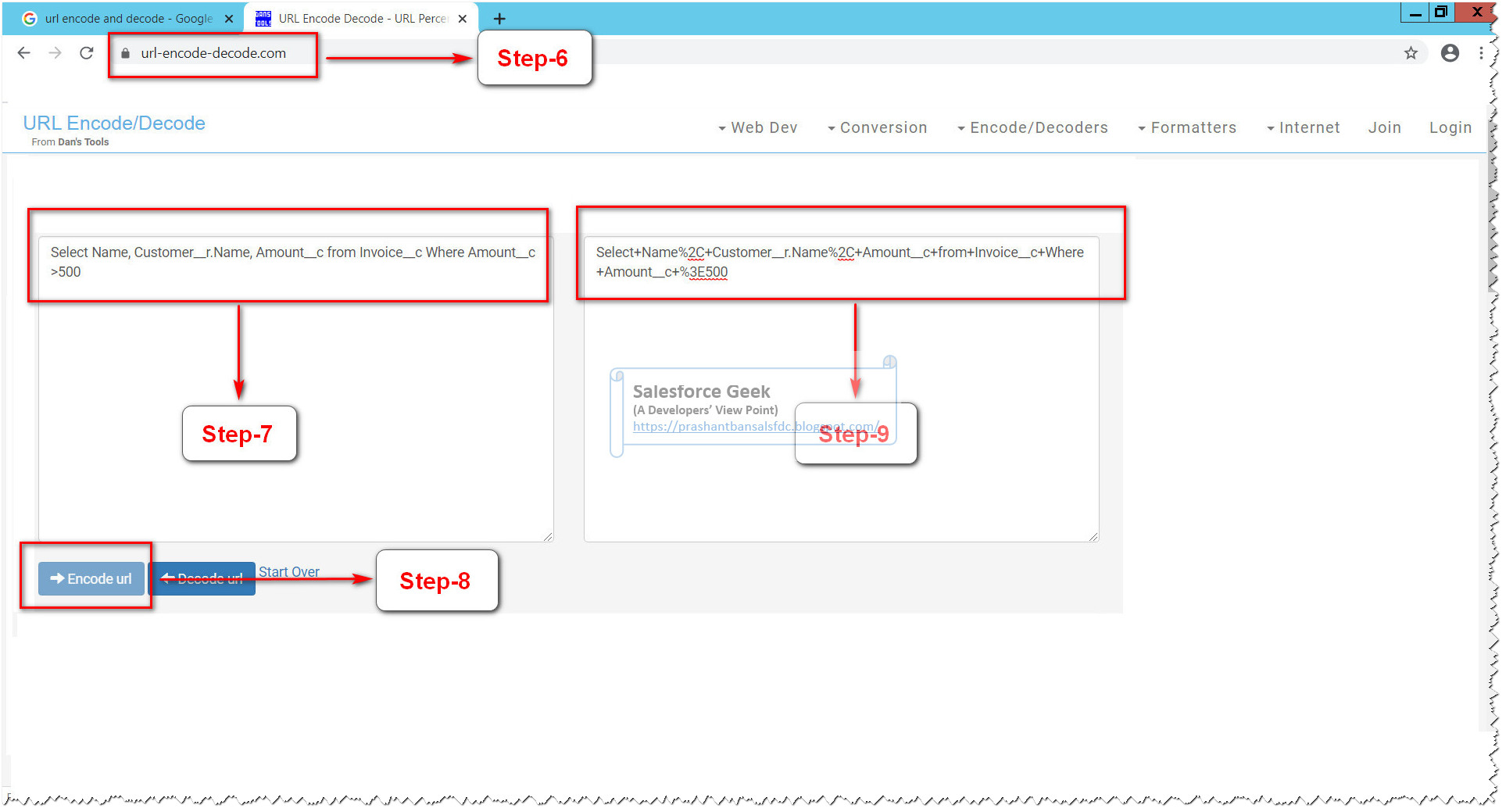The image size is (1506, 812).
Task: Click the Start Over link
Action: [289, 571]
